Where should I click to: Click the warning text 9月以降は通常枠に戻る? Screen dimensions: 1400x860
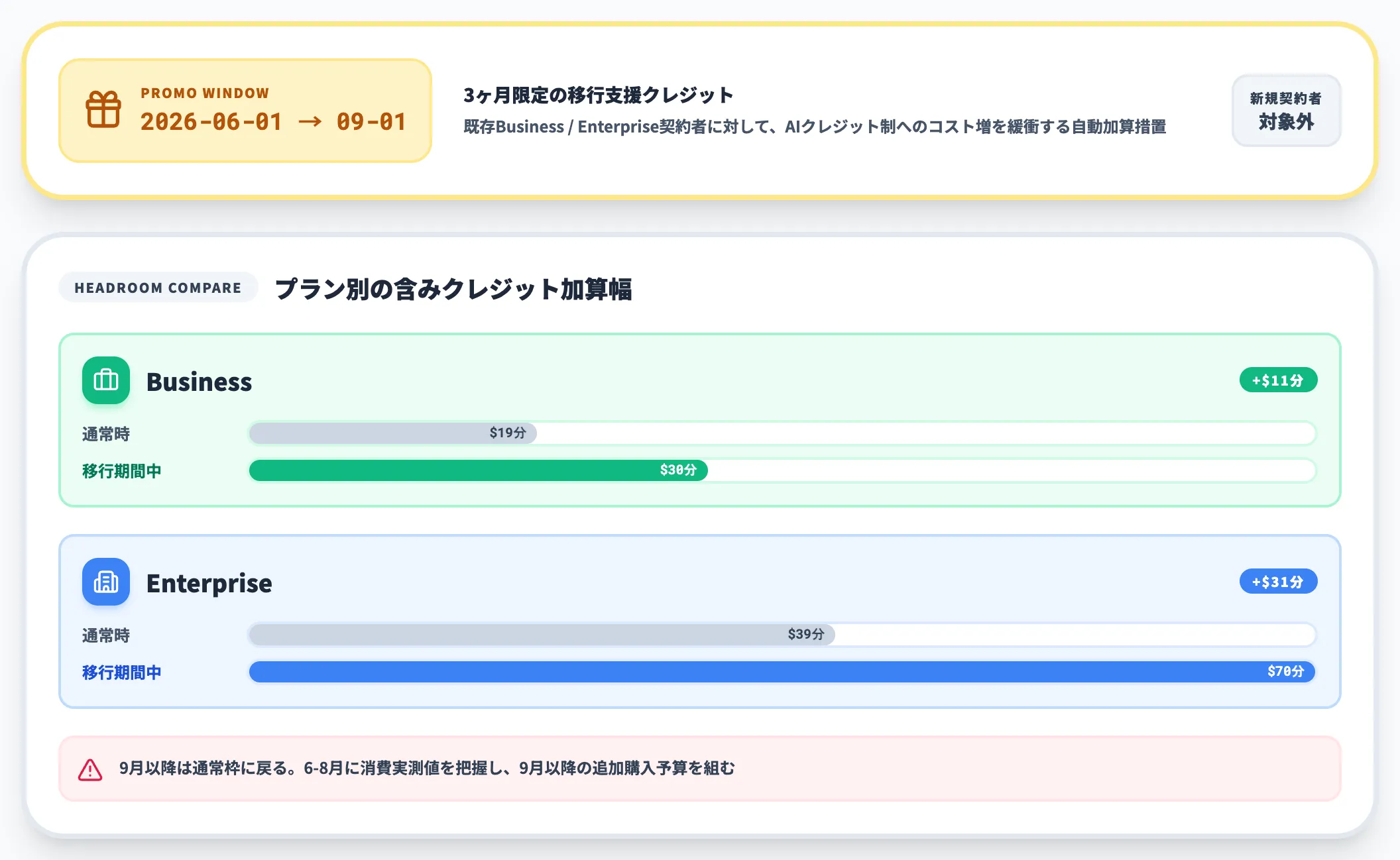pos(427,768)
